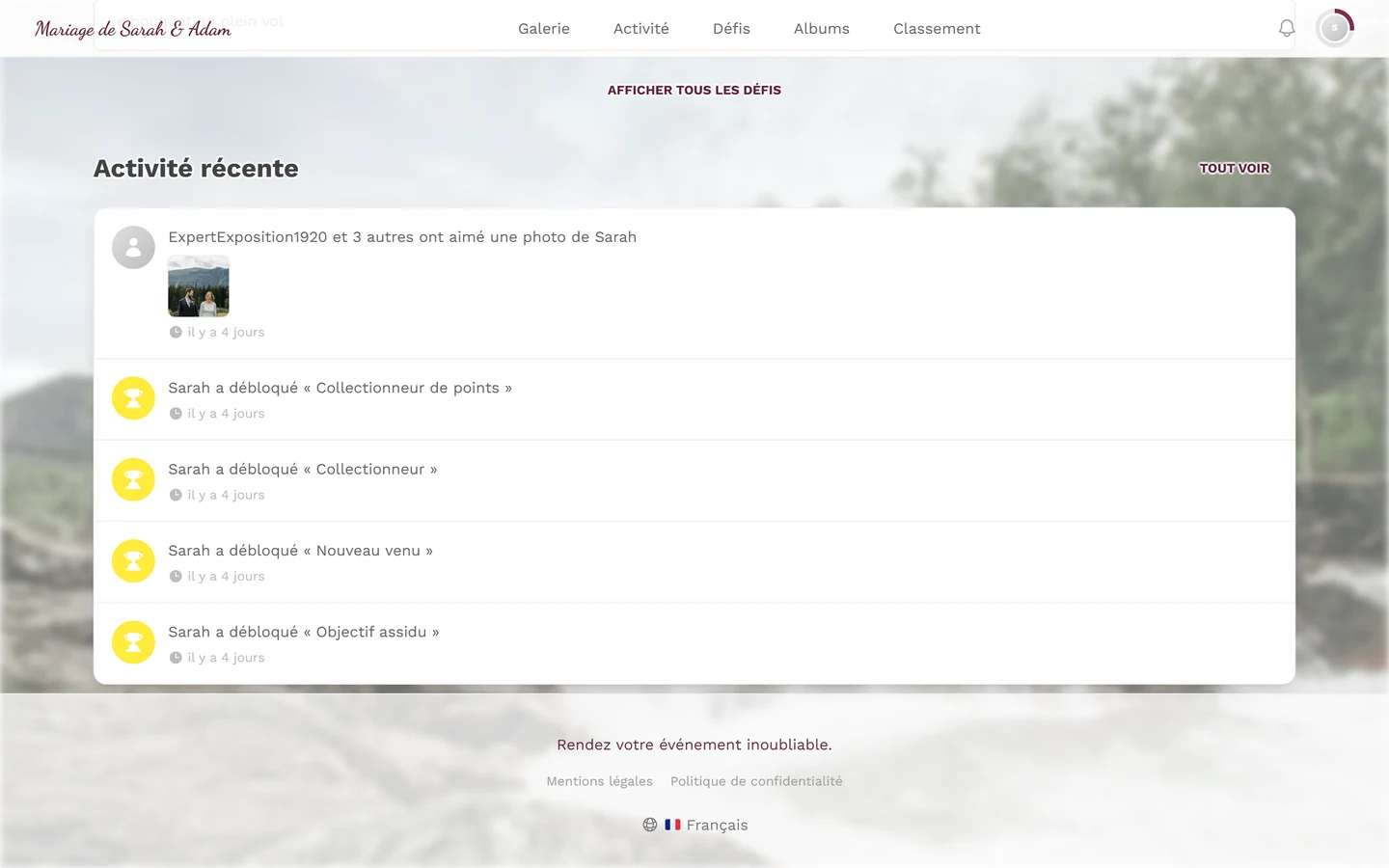Click Tout voir for recent activity
Viewport: 1389px width, 868px height.
pyautogui.click(x=1235, y=168)
